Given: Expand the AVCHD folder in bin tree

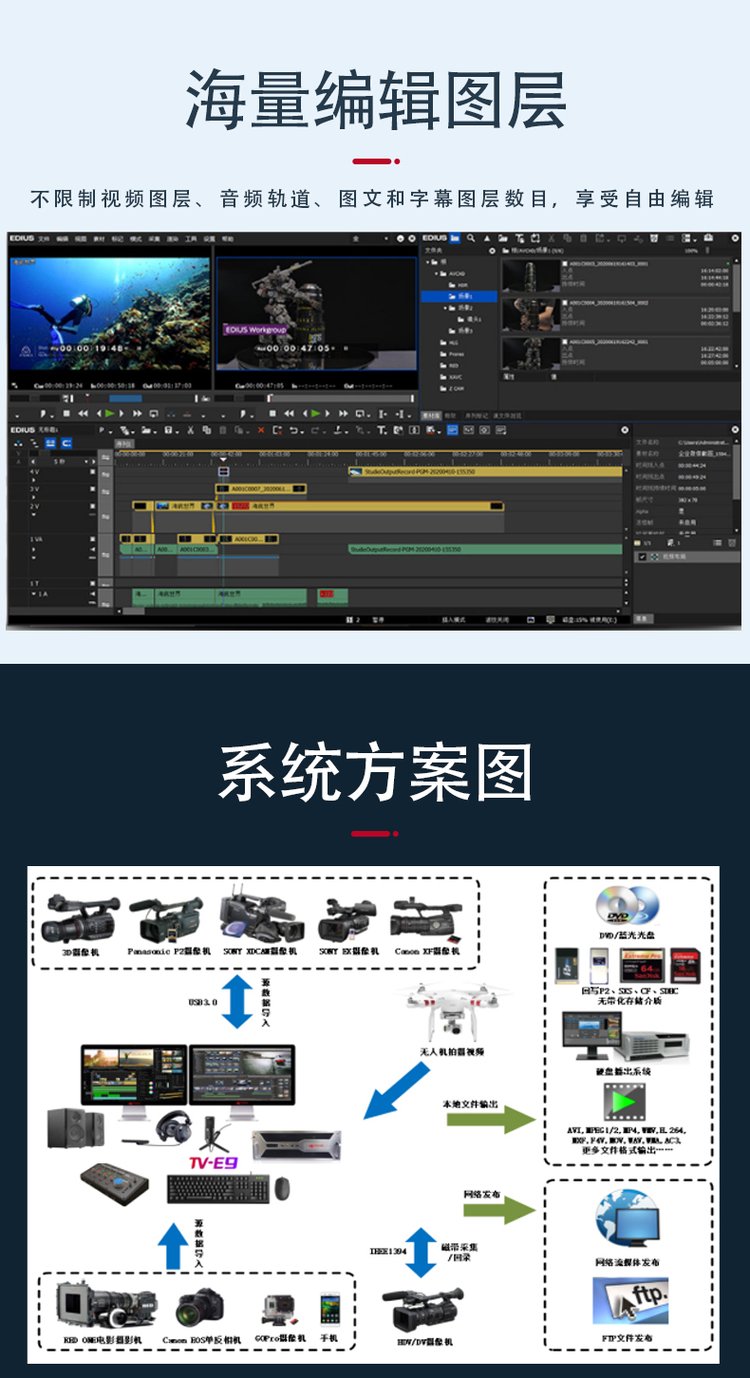Looking at the screenshot, I should tap(437, 274).
